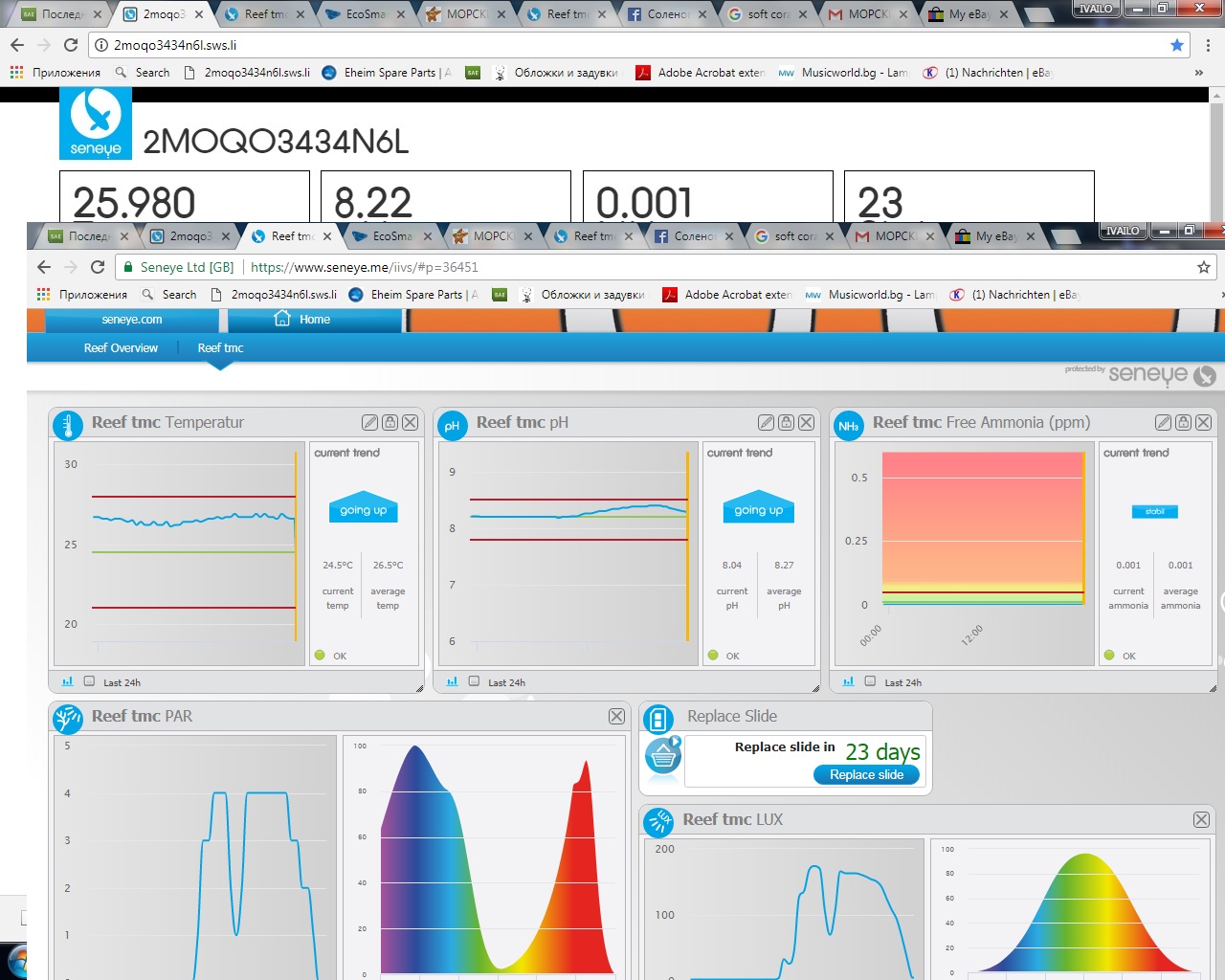1225x980 pixels.
Task: Open chart view icon in Ammonia footer
Action: point(848,681)
